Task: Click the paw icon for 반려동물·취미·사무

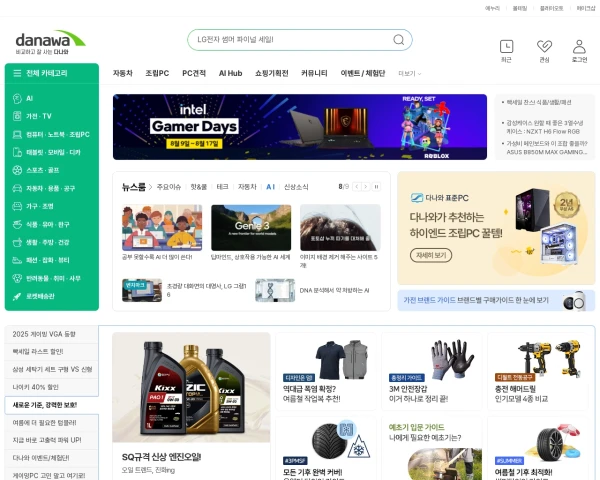Action: tap(17, 278)
